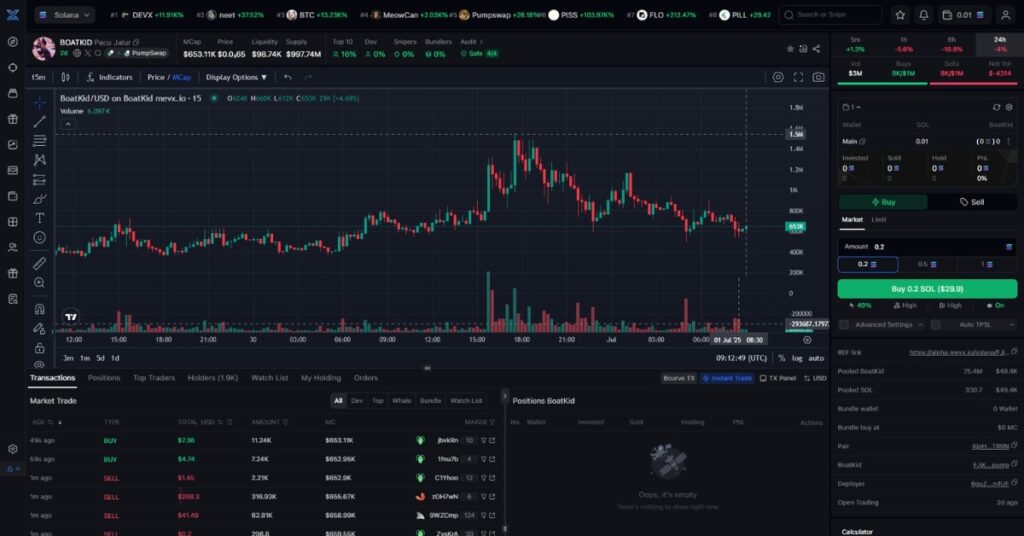Open the Indicators dialog
The image size is (1024, 536).
(110, 77)
